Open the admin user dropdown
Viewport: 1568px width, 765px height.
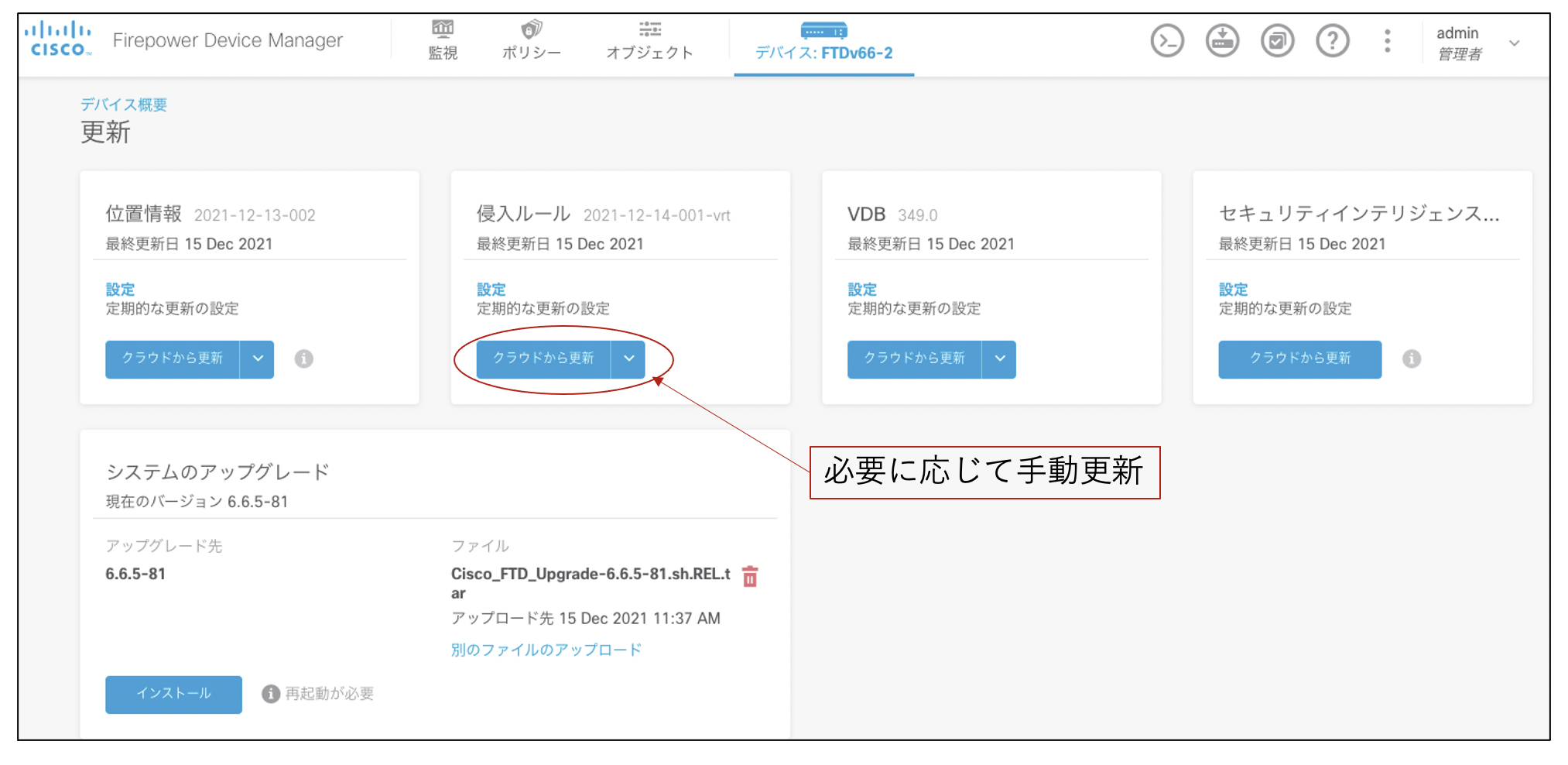click(1514, 43)
